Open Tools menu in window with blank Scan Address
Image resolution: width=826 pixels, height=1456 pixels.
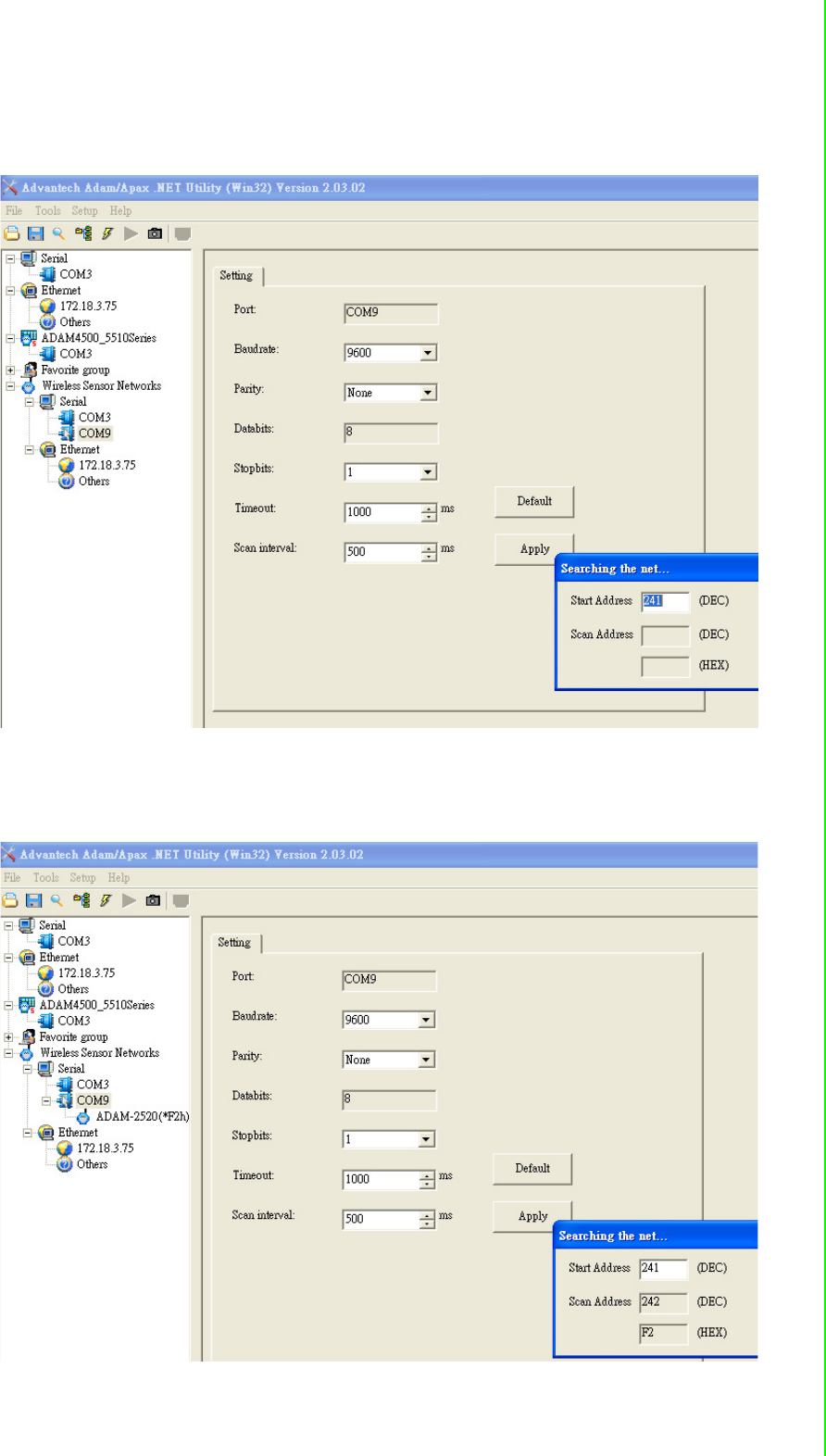(x=47, y=210)
